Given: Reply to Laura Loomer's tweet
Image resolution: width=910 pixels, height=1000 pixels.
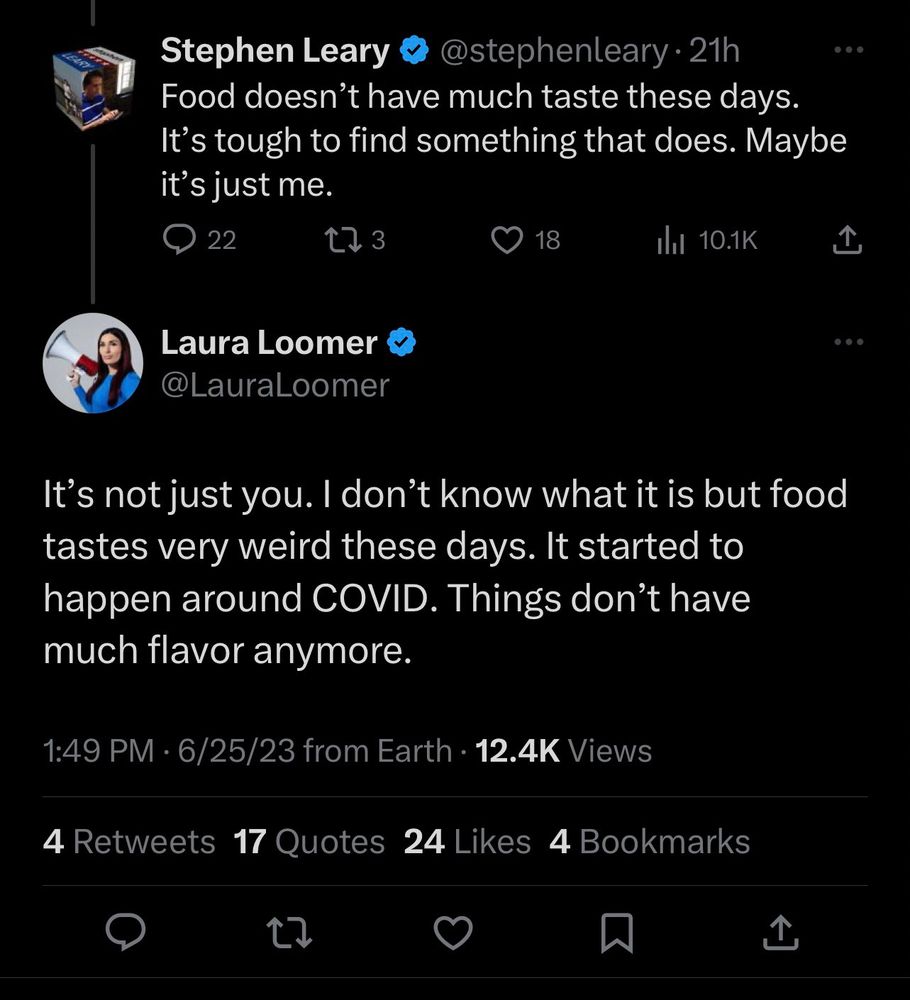Looking at the screenshot, I should pyautogui.click(x=125, y=932).
